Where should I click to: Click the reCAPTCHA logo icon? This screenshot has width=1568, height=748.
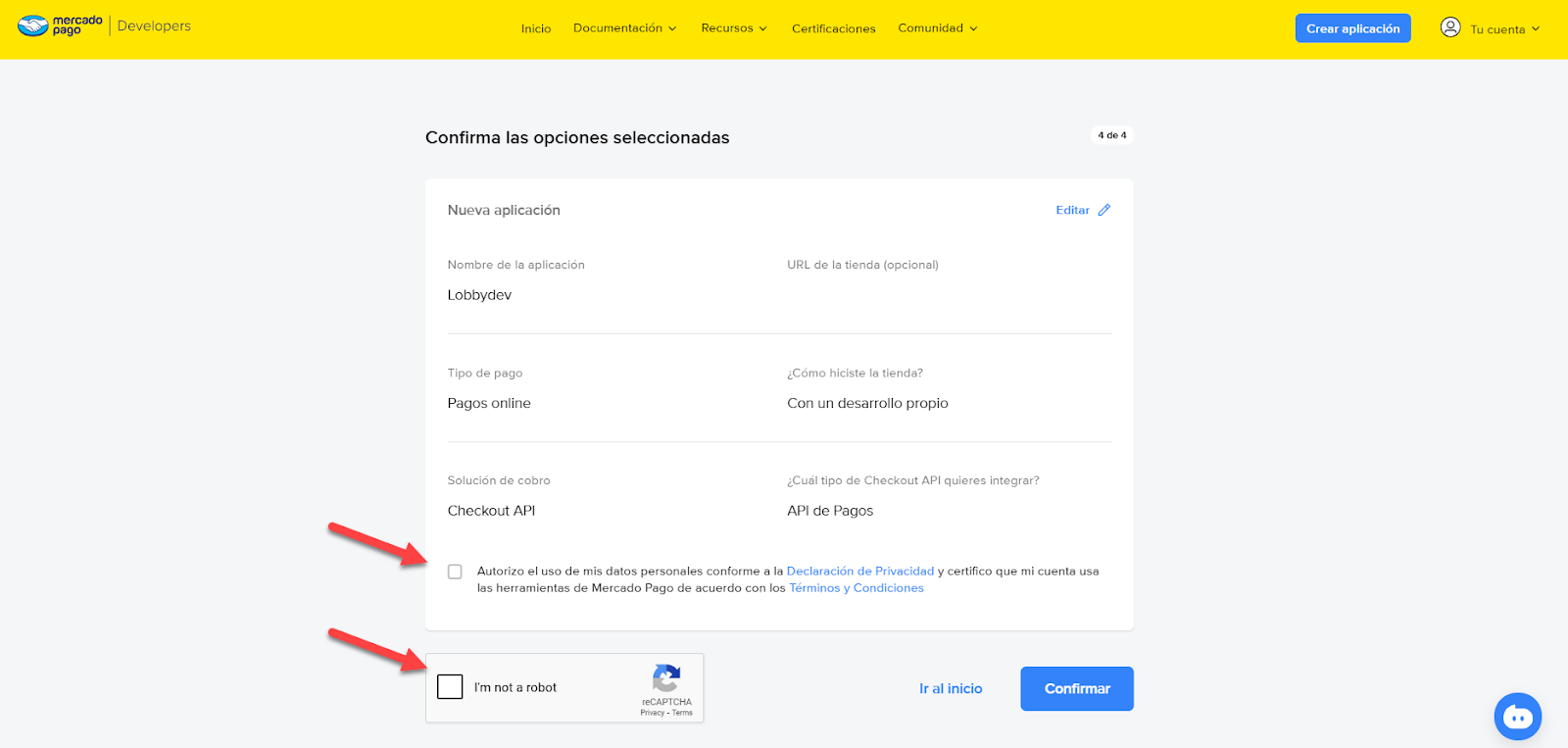[x=666, y=678]
